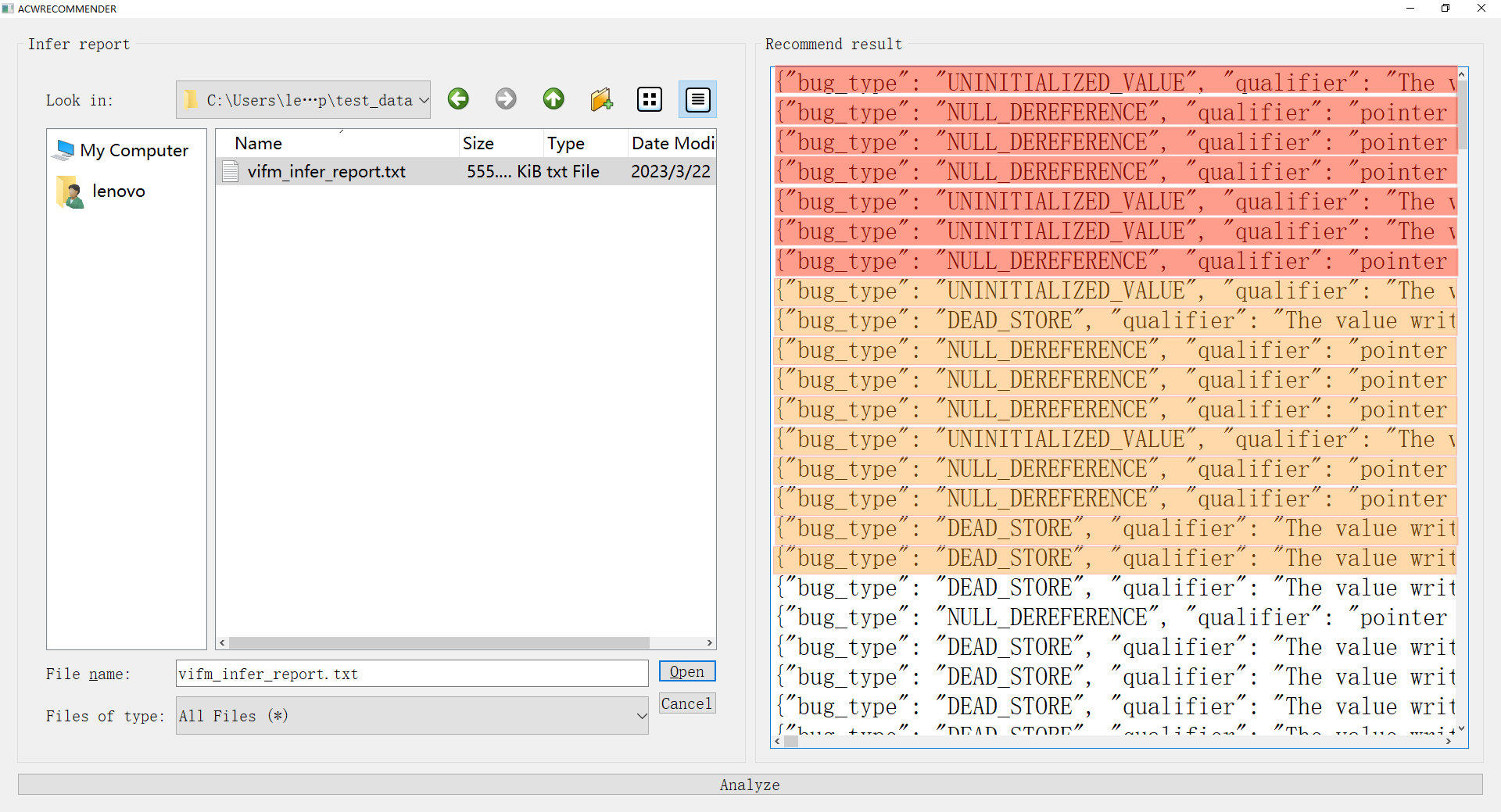
Task: Create a new folder with folder icon
Action: coord(602,99)
